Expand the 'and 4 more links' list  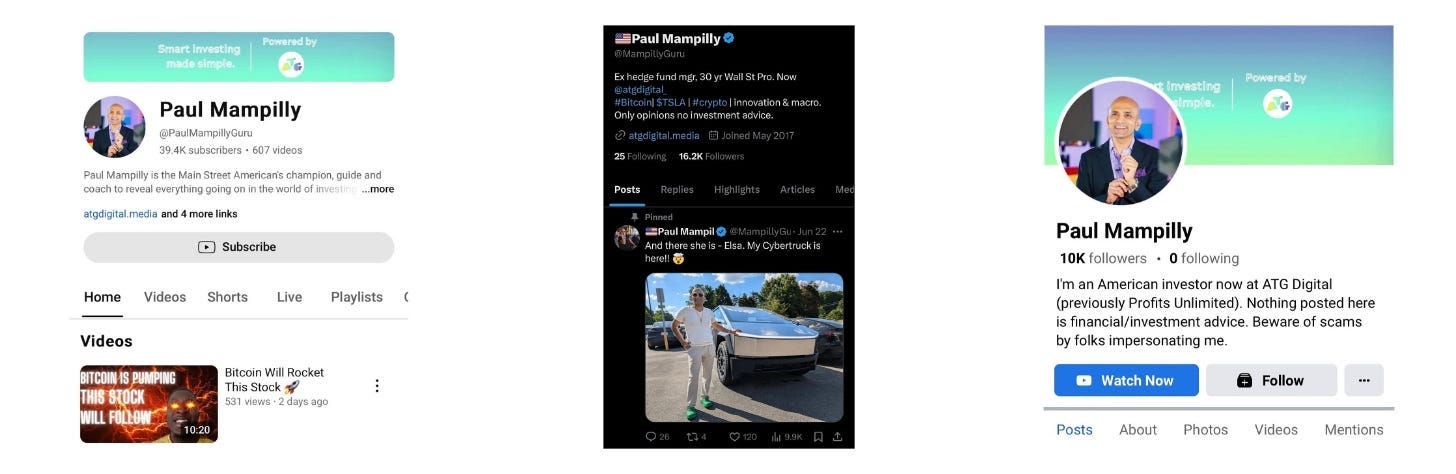(x=199, y=214)
